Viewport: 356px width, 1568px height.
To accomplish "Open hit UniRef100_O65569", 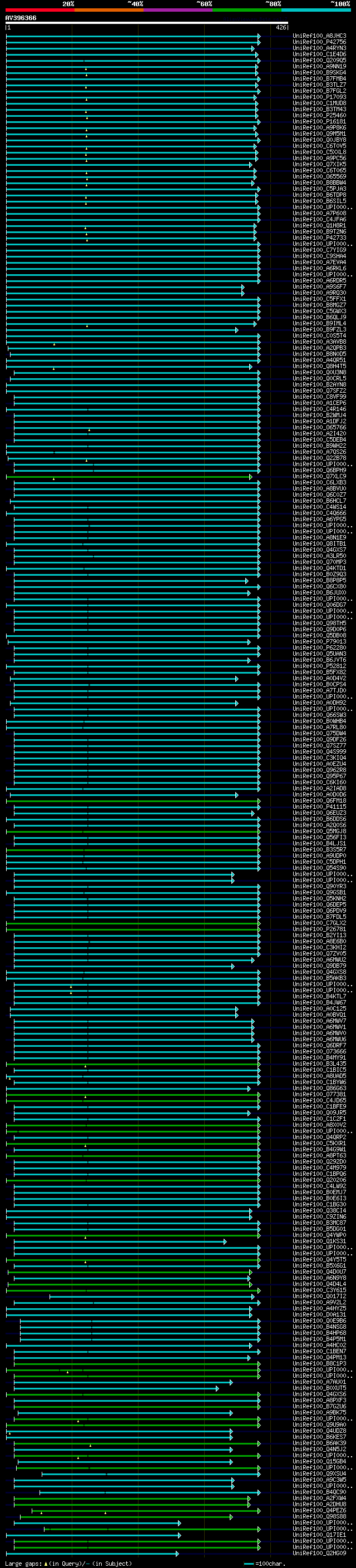I will (319, 176).
